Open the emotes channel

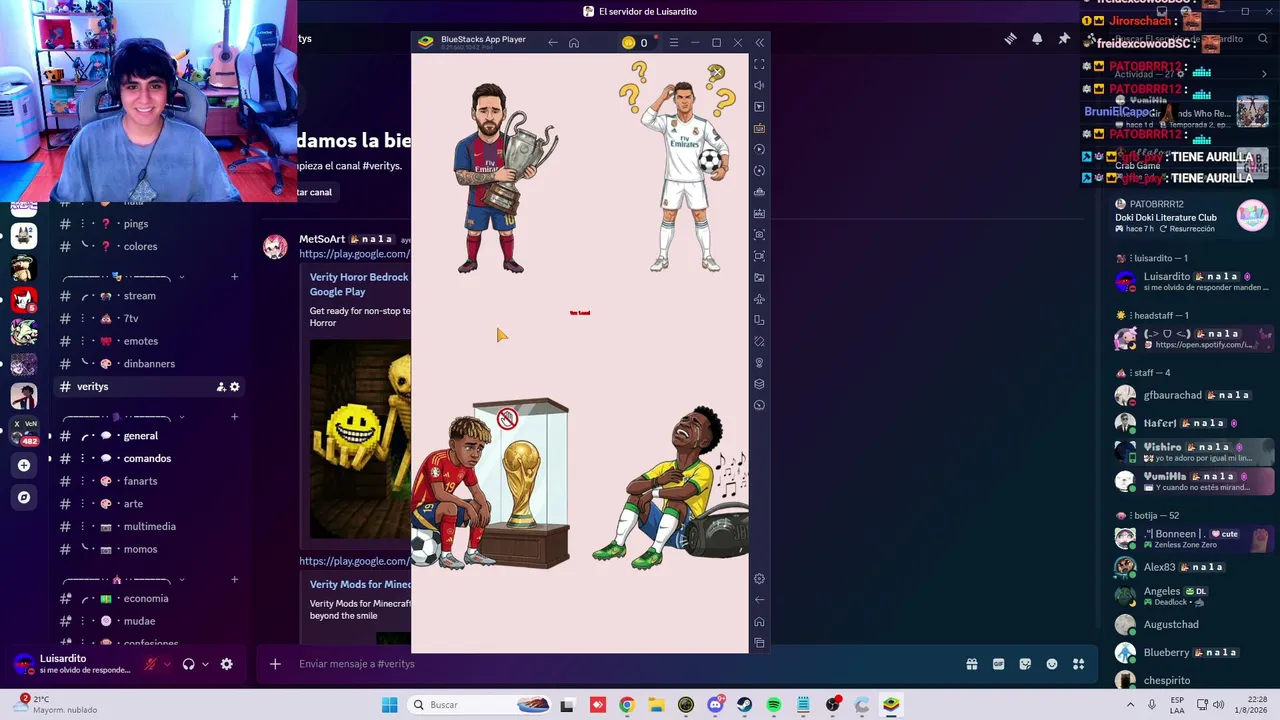150,341
